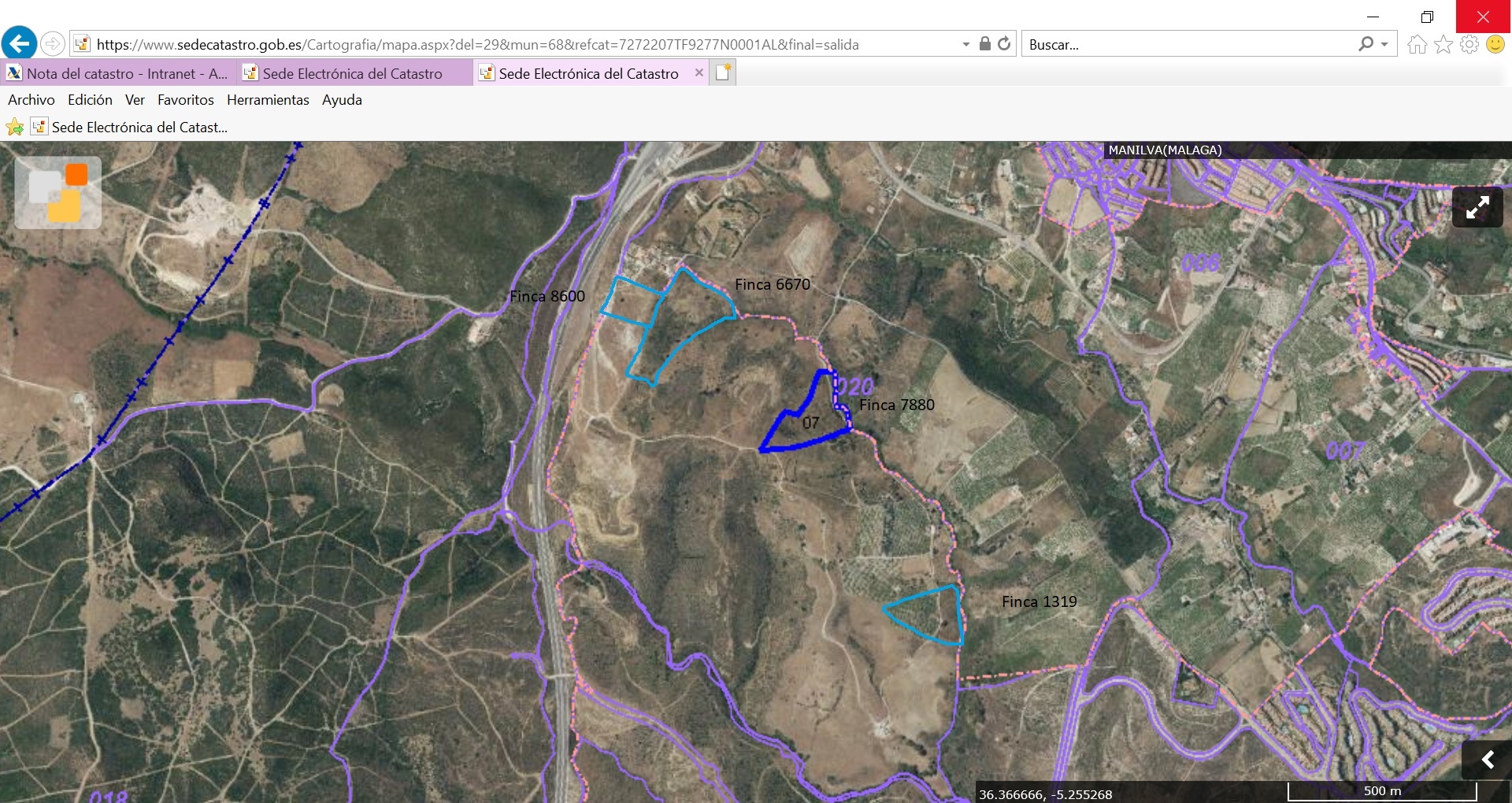Open favorites star icon in toolbar
The width and height of the screenshot is (1512, 803).
click(1443, 45)
